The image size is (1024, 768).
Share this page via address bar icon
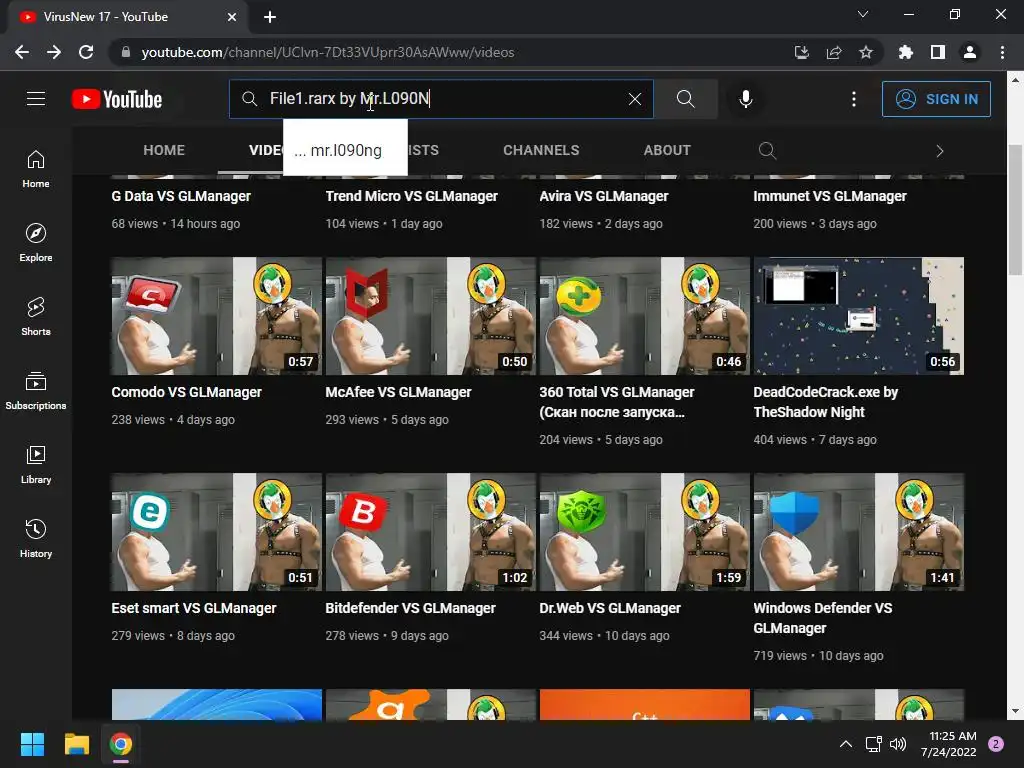[834, 52]
